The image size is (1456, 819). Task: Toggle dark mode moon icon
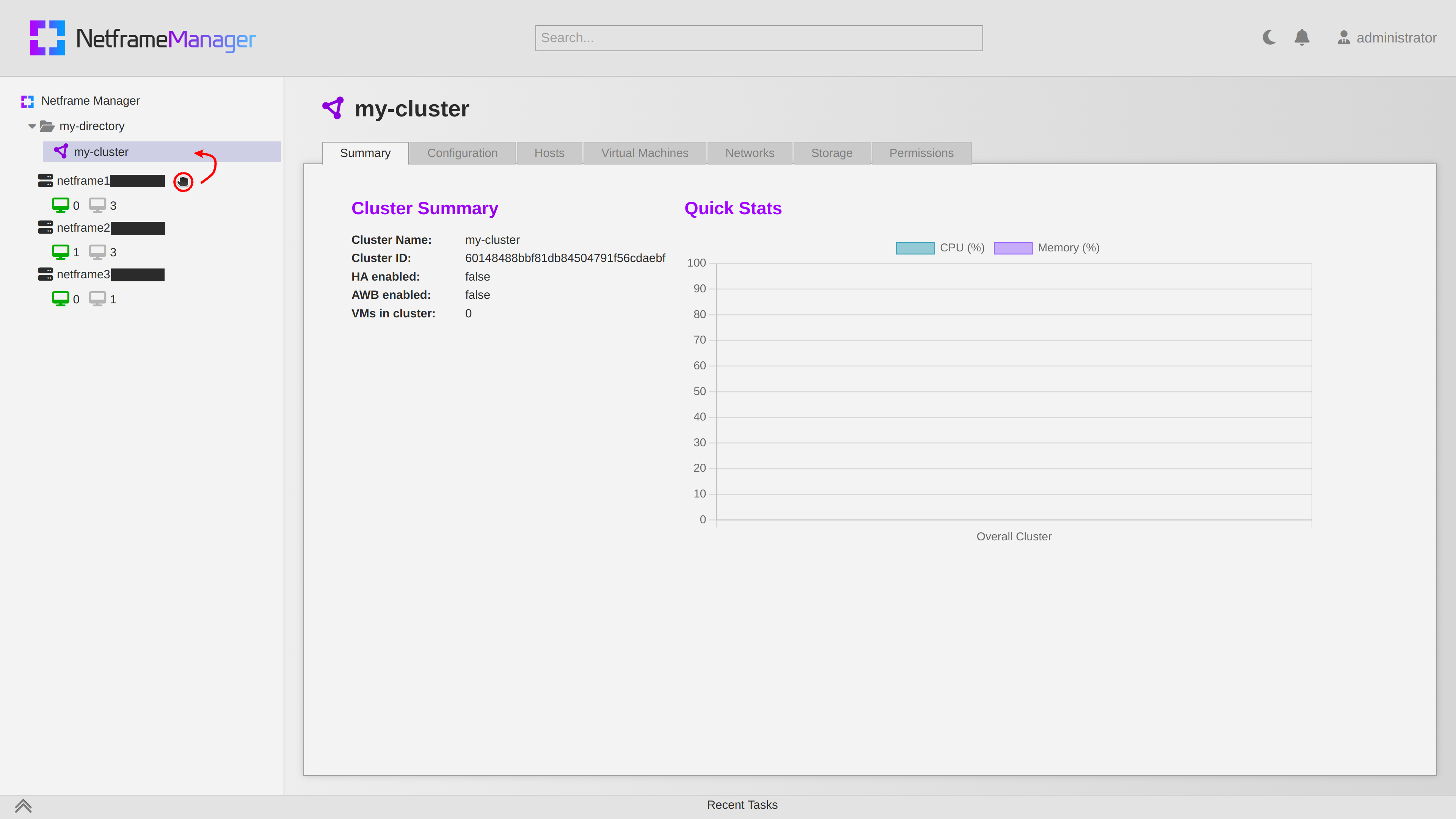click(1269, 37)
